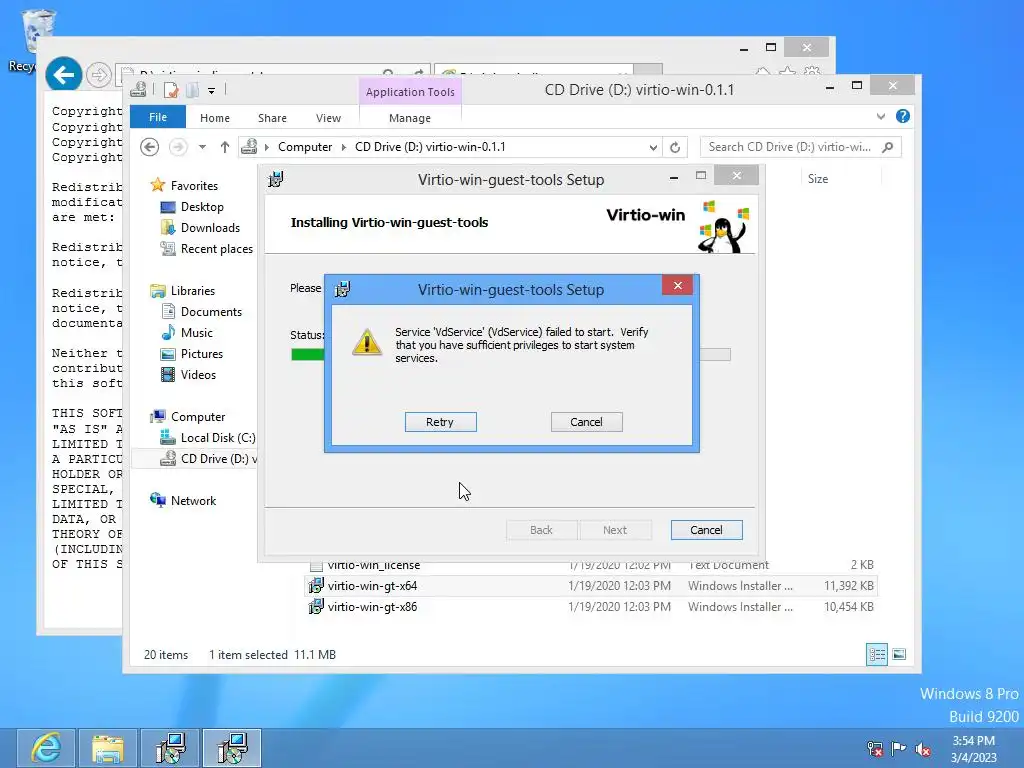Open File Explorer from the taskbar

click(x=108, y=748)
